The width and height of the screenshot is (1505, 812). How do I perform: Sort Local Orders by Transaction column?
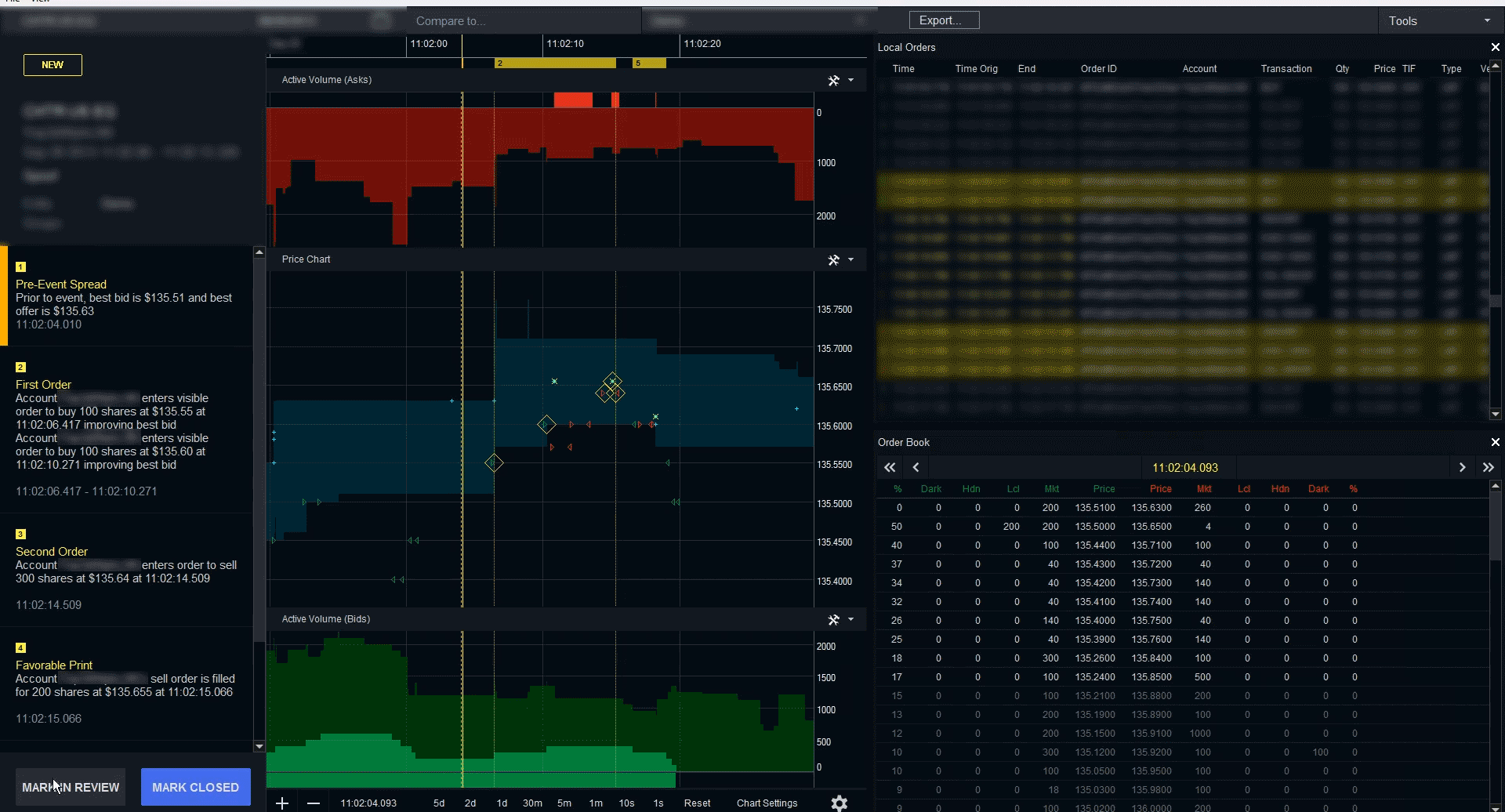click(x=1286, y=69)
